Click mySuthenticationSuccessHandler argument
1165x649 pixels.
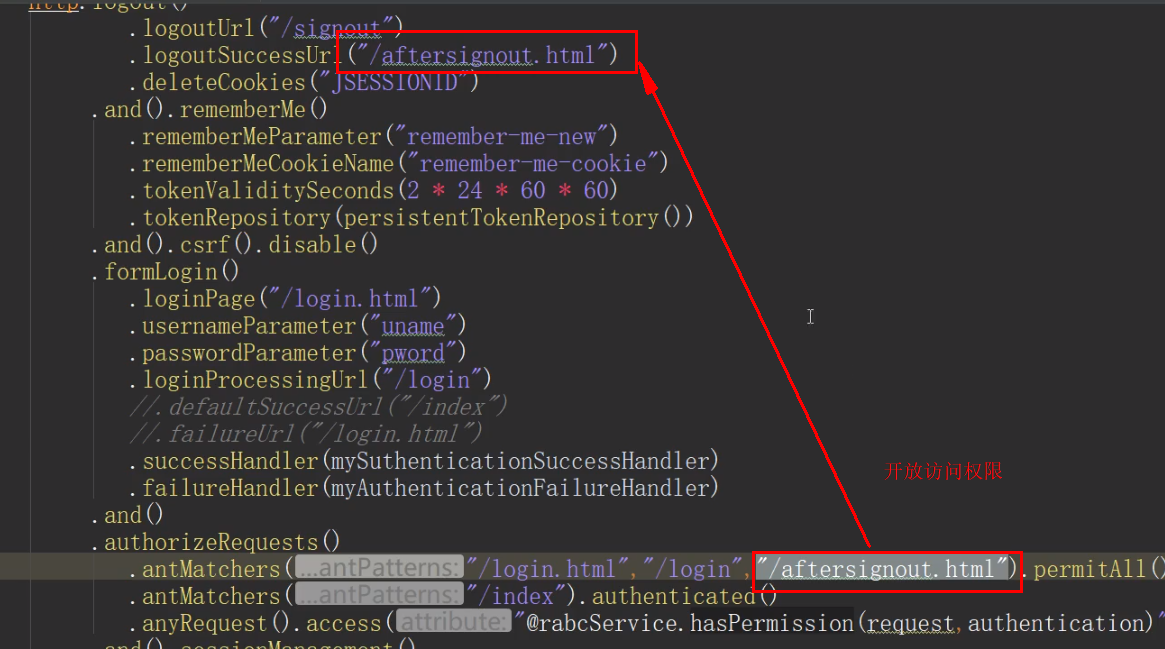(x=519, y=461)
